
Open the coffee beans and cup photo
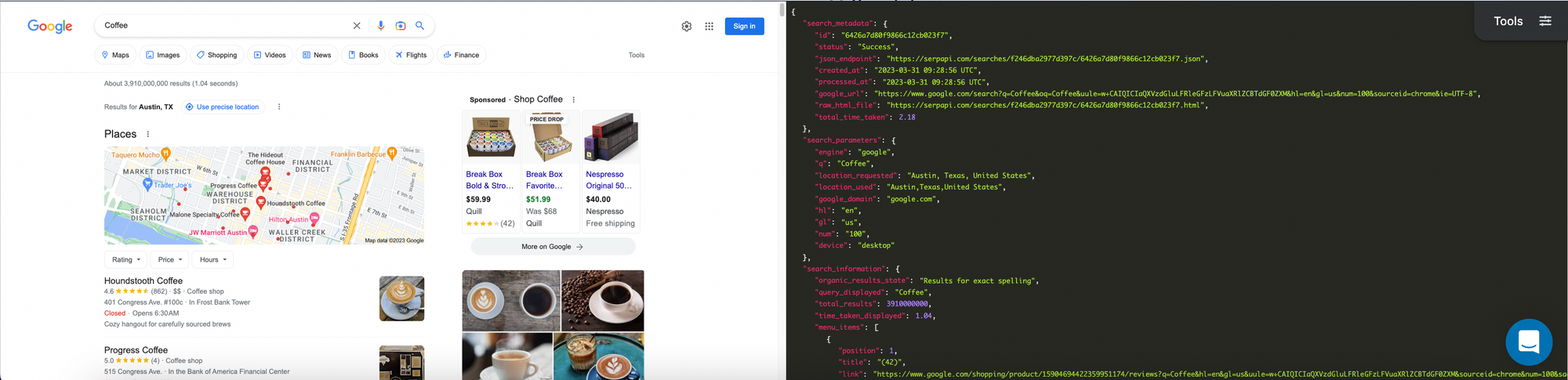[603, 301]
